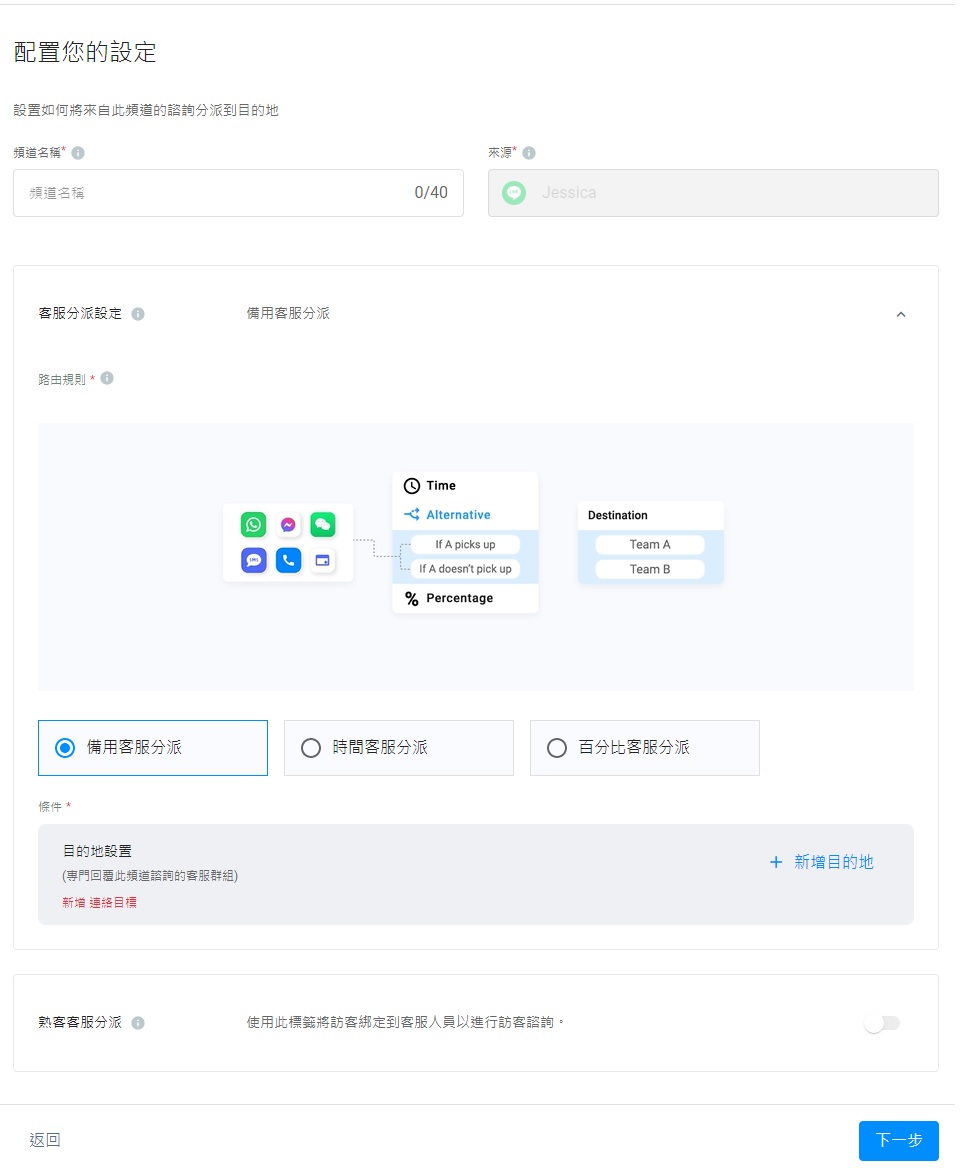Click the 'Team A' destination pill
The image size is (971, 1174).
tap(650, 544)
